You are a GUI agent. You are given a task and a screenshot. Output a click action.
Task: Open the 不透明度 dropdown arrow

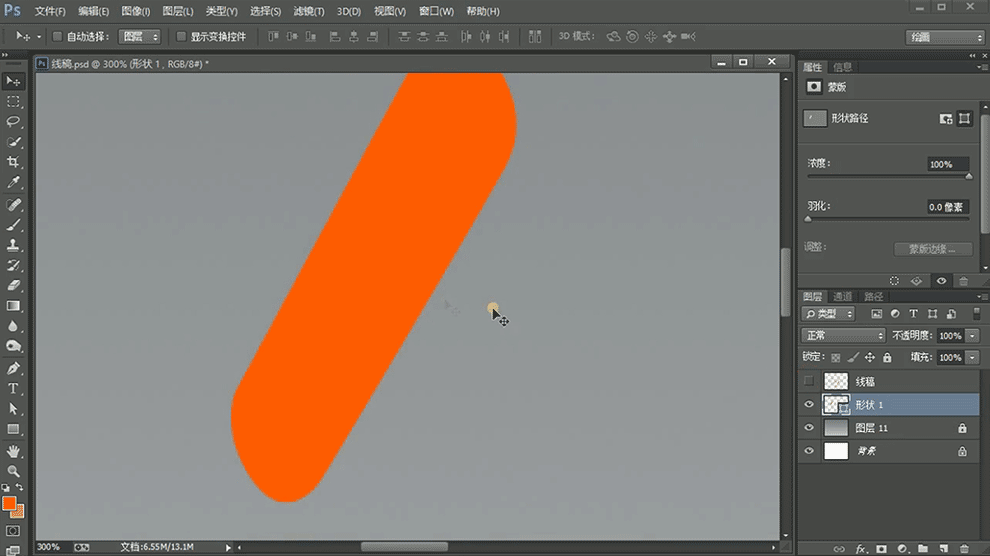(973, 336)
